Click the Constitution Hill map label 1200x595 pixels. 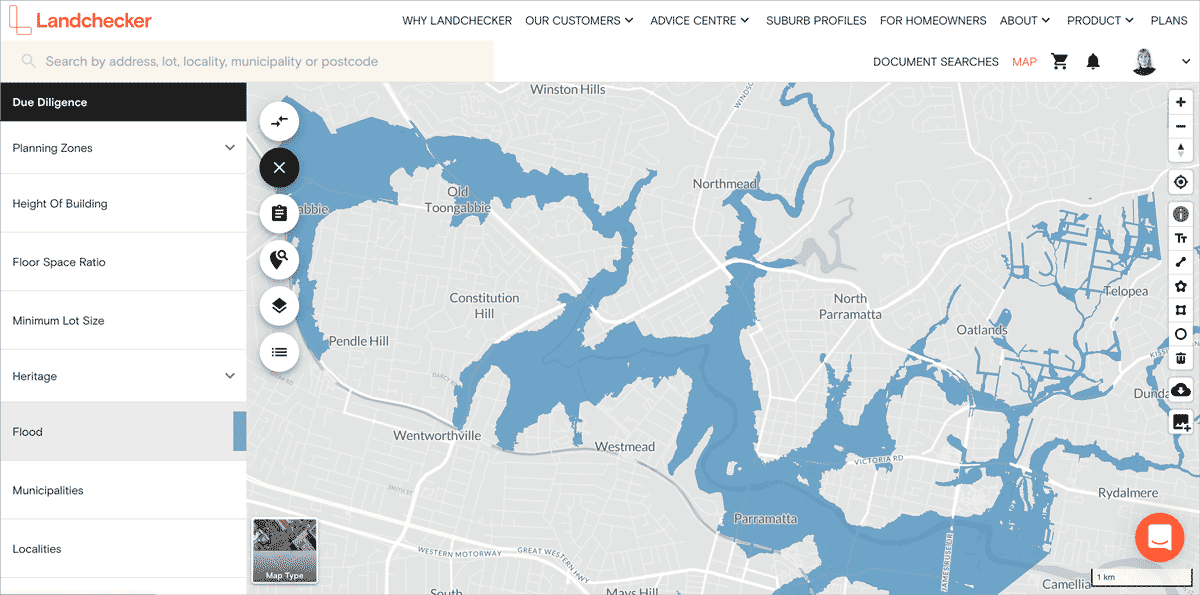484,305
